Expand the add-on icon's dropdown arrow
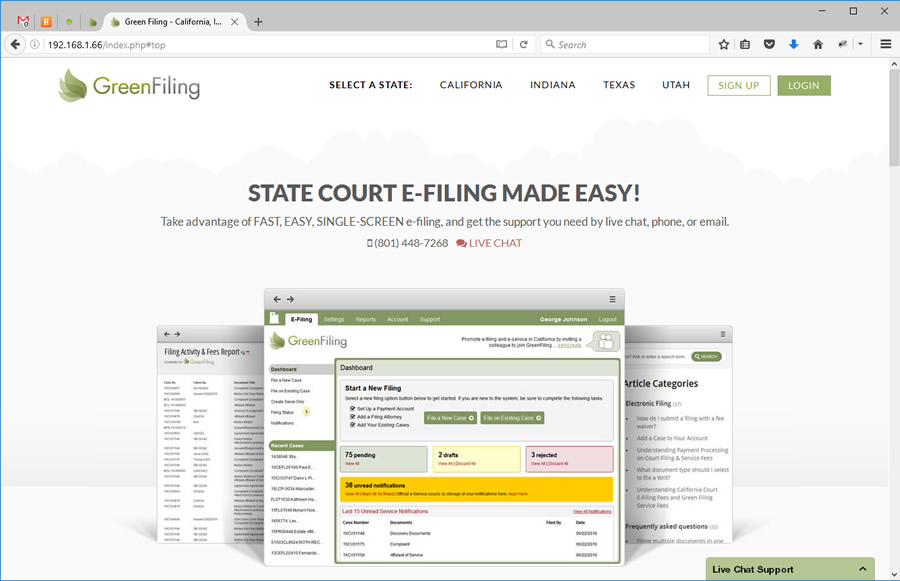Viewport: 900px width, 581px height. click(x=860, y=44)
